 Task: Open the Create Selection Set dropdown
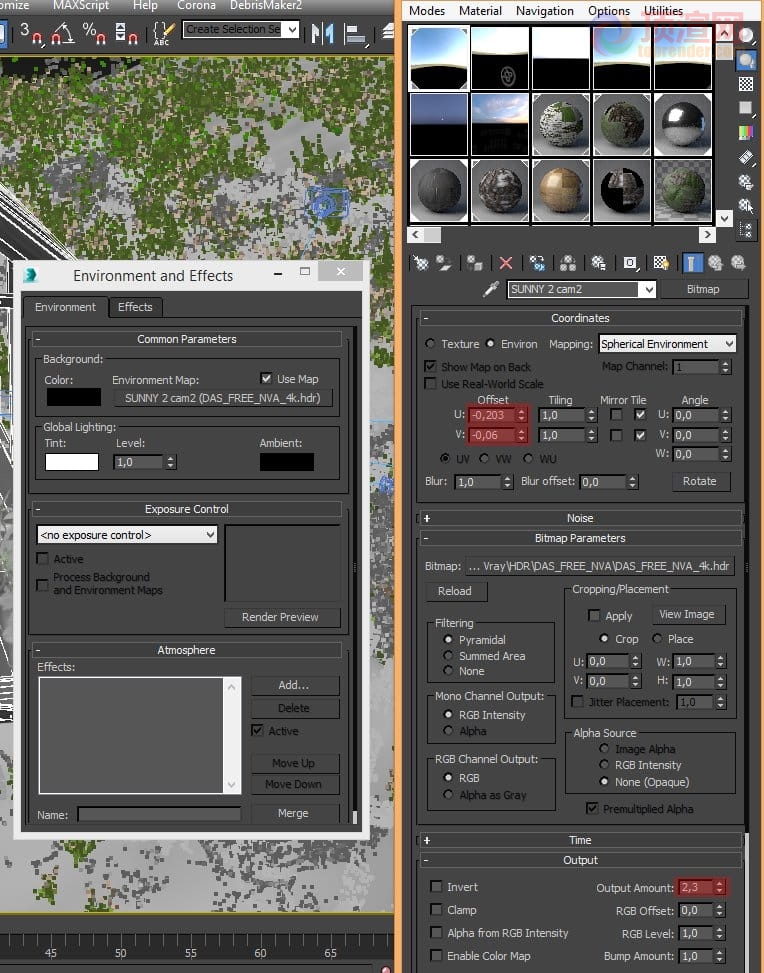[293, 29]
